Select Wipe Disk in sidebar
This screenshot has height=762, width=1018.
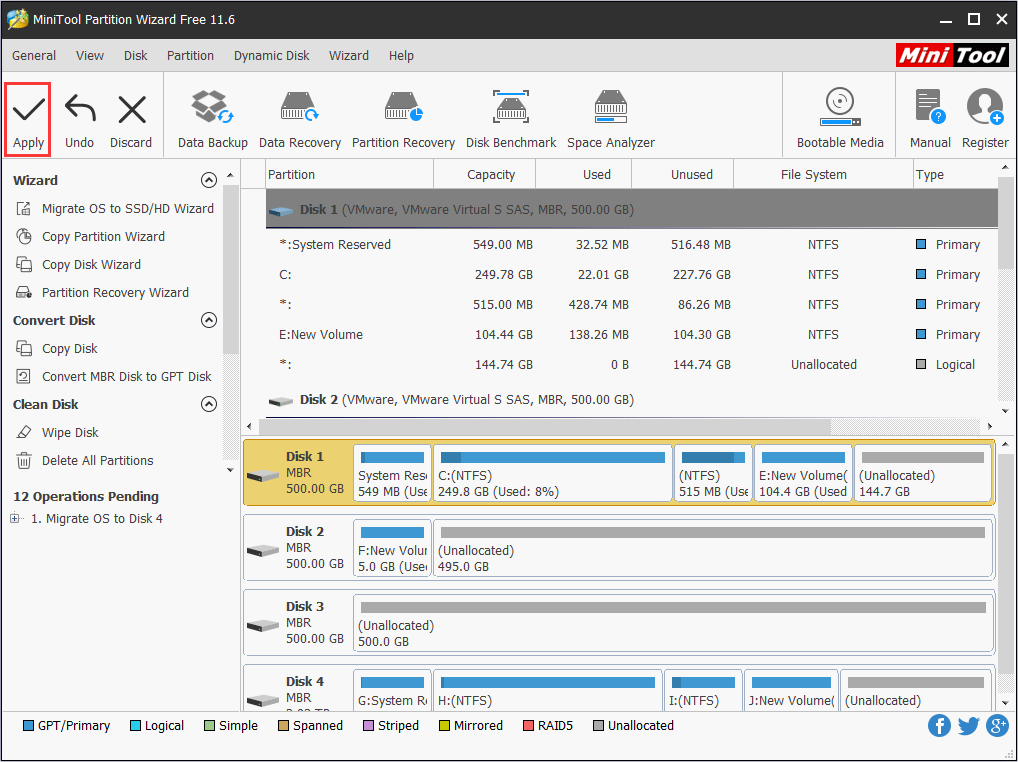click(57, 432)
